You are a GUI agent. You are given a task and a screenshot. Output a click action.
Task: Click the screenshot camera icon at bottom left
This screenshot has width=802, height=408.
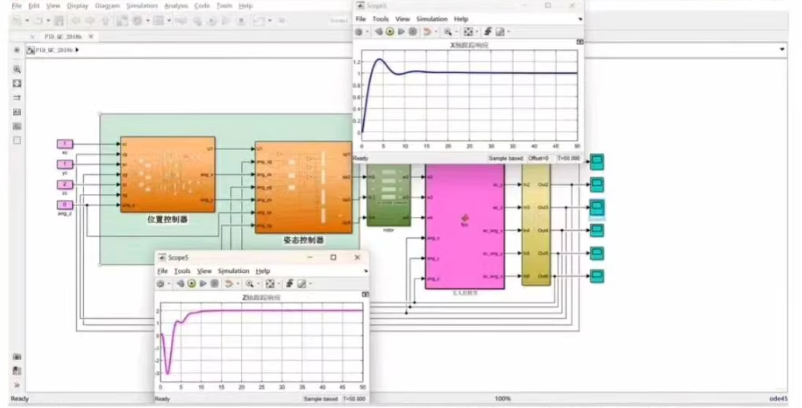(x=17, y=357)
